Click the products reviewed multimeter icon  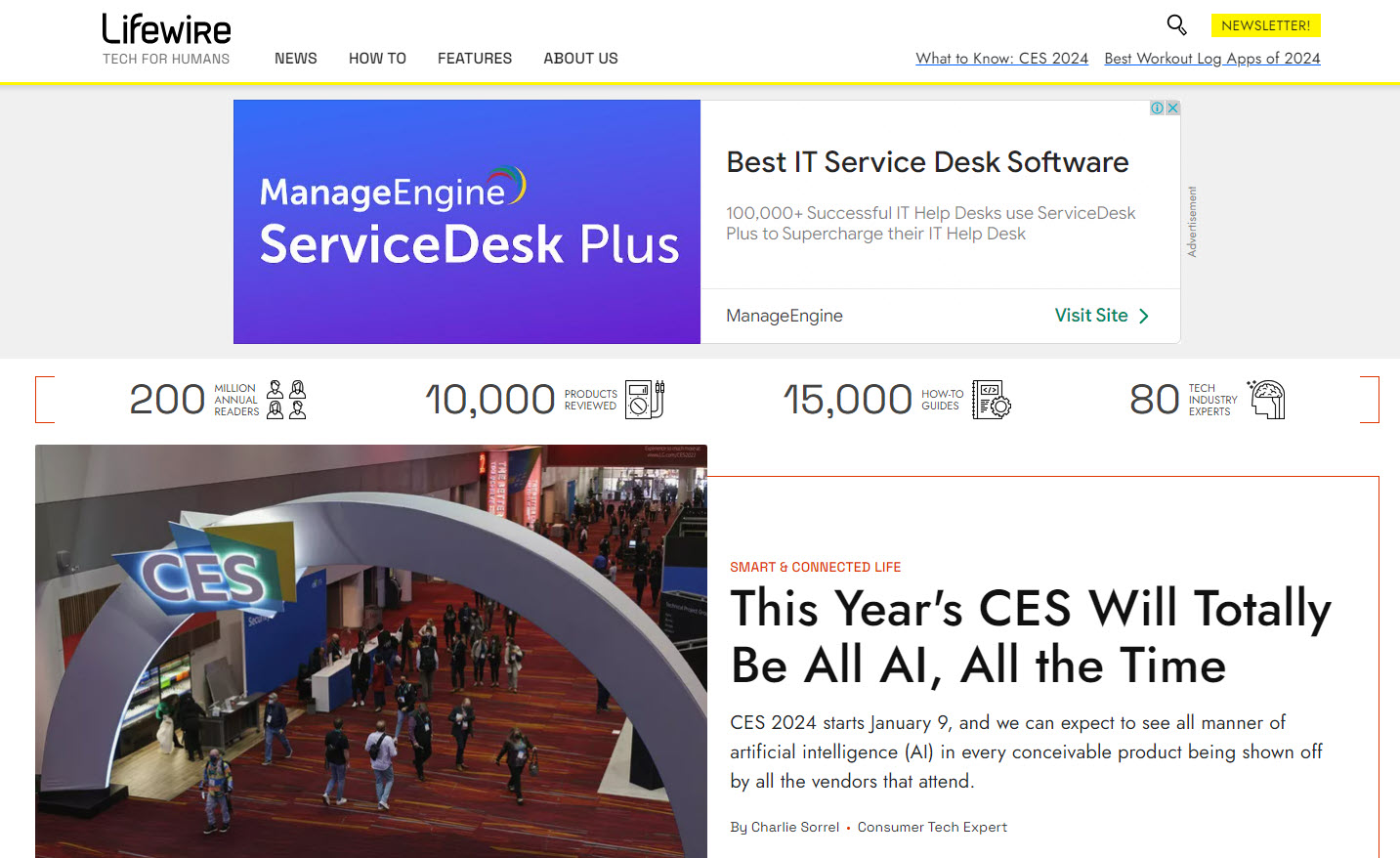(645, 400)
